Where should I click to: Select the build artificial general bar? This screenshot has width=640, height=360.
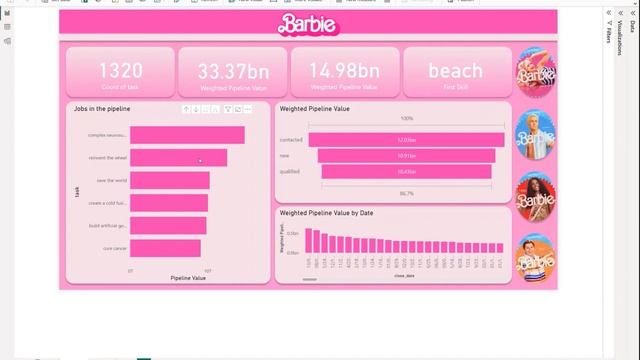click(x=168, y=226)
